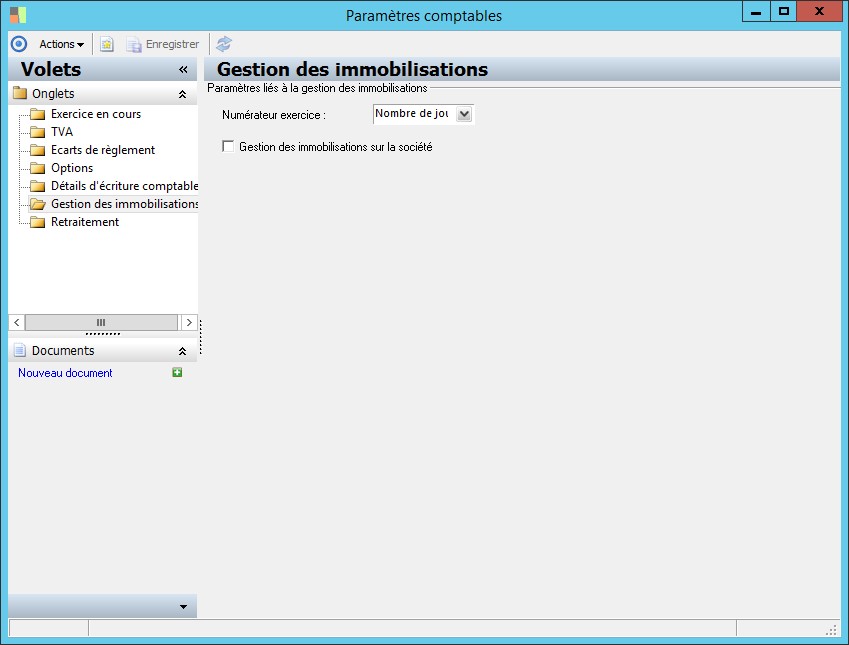Viewport: 849px width, 645px height.
Task: Click the open folder icon of Gestion des immobilisations
Action: pos(37,204)
